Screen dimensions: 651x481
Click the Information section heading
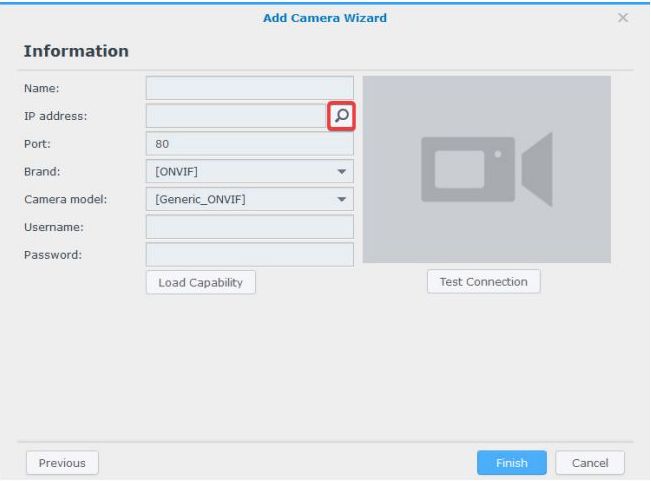76,50
